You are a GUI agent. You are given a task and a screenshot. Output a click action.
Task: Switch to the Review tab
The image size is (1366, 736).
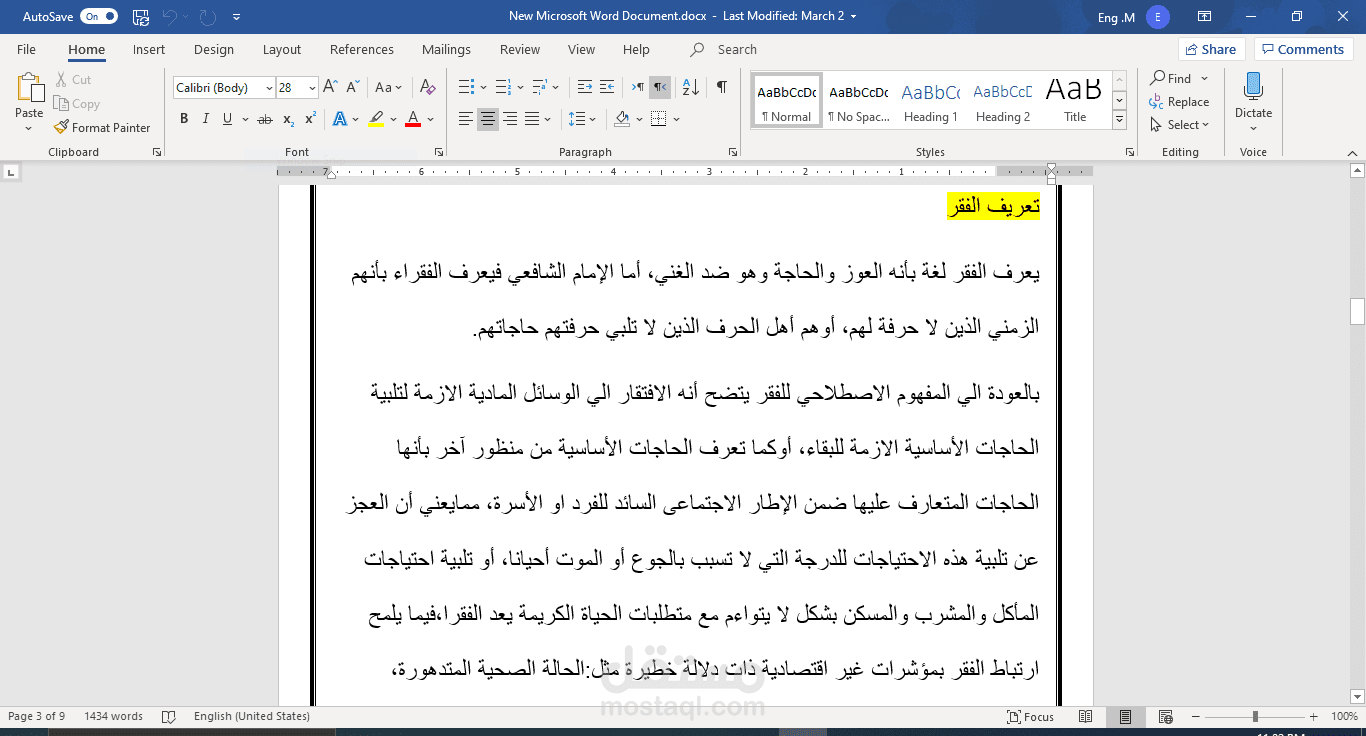click(x=520, y=49)
